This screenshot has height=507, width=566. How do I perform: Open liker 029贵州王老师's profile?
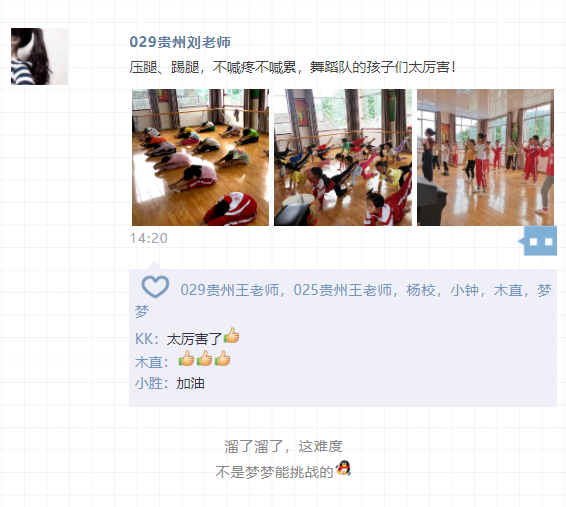point(230,290)
